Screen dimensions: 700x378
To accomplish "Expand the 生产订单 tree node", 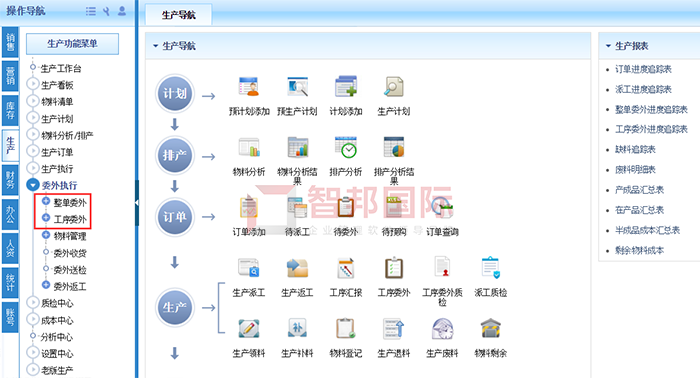I will tap(33, 152).
